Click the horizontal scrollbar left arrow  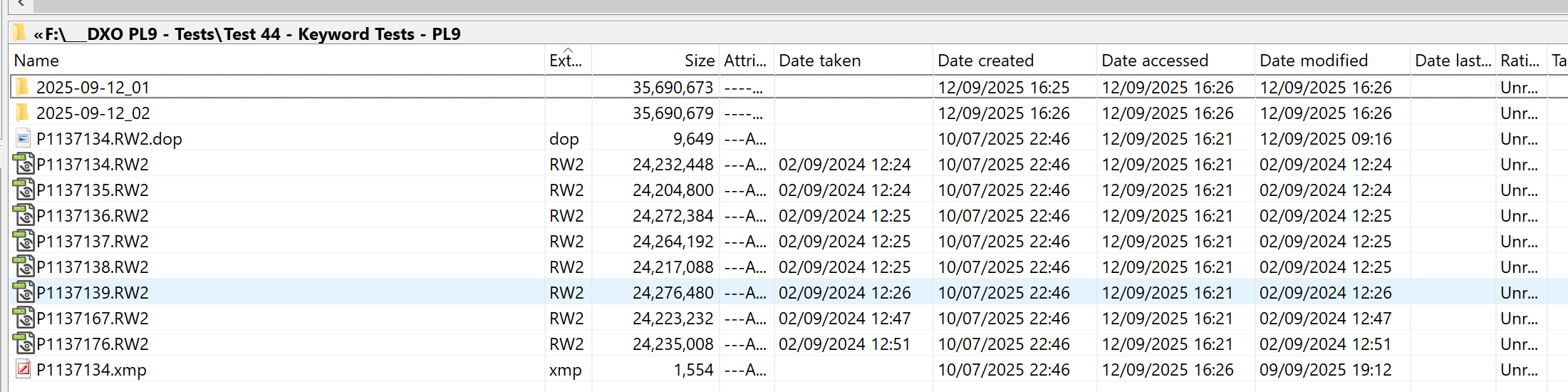coord(21,4)
